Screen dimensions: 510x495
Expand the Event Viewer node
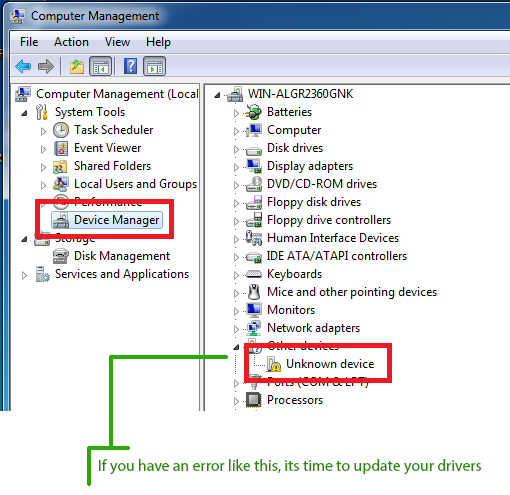pos(43,149)
